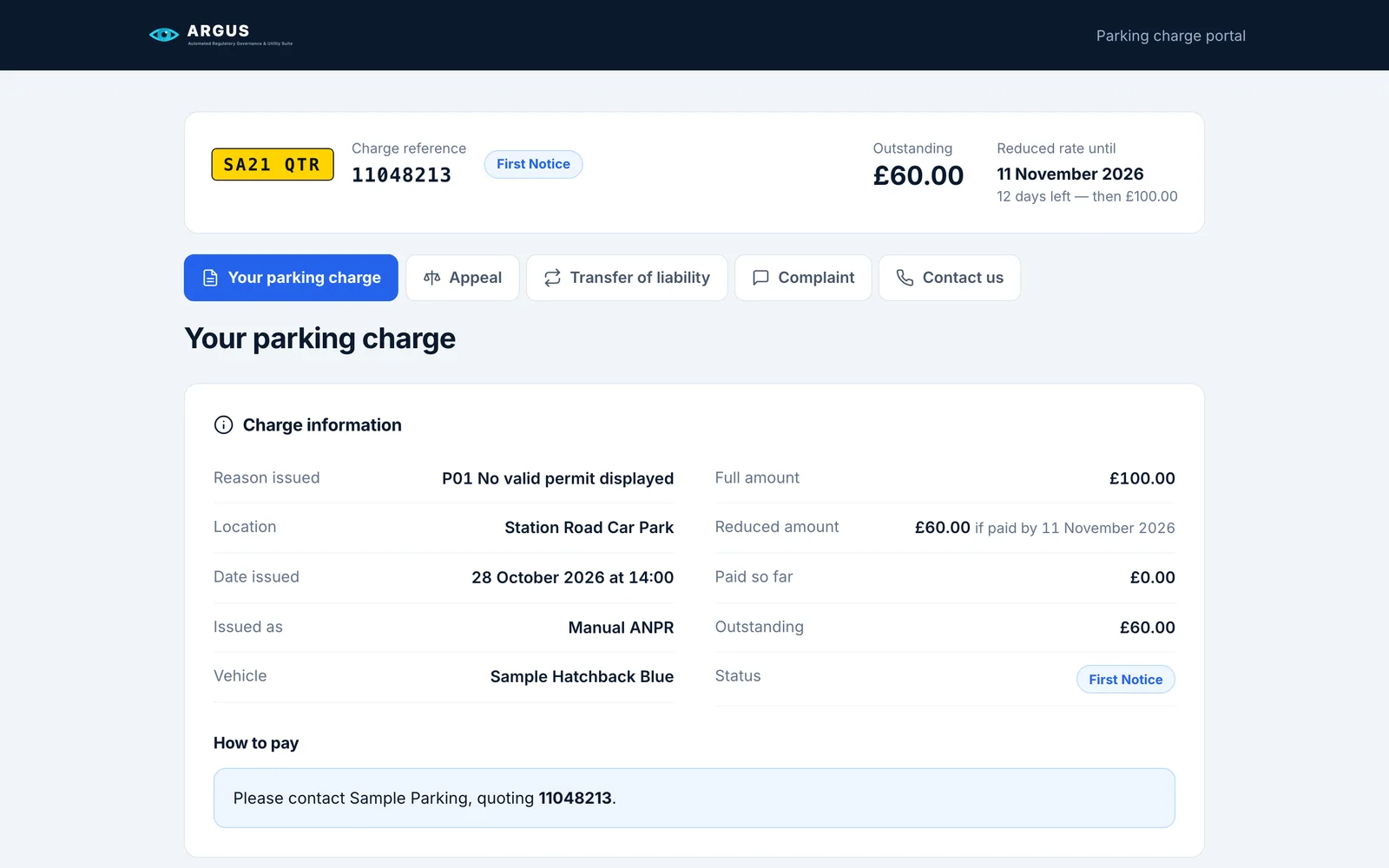Image resolution: width=1389 pixels, height=868 pixels.
Task: Click the 11 November 2026 reduced rate date
Action: coord(1070,174)
